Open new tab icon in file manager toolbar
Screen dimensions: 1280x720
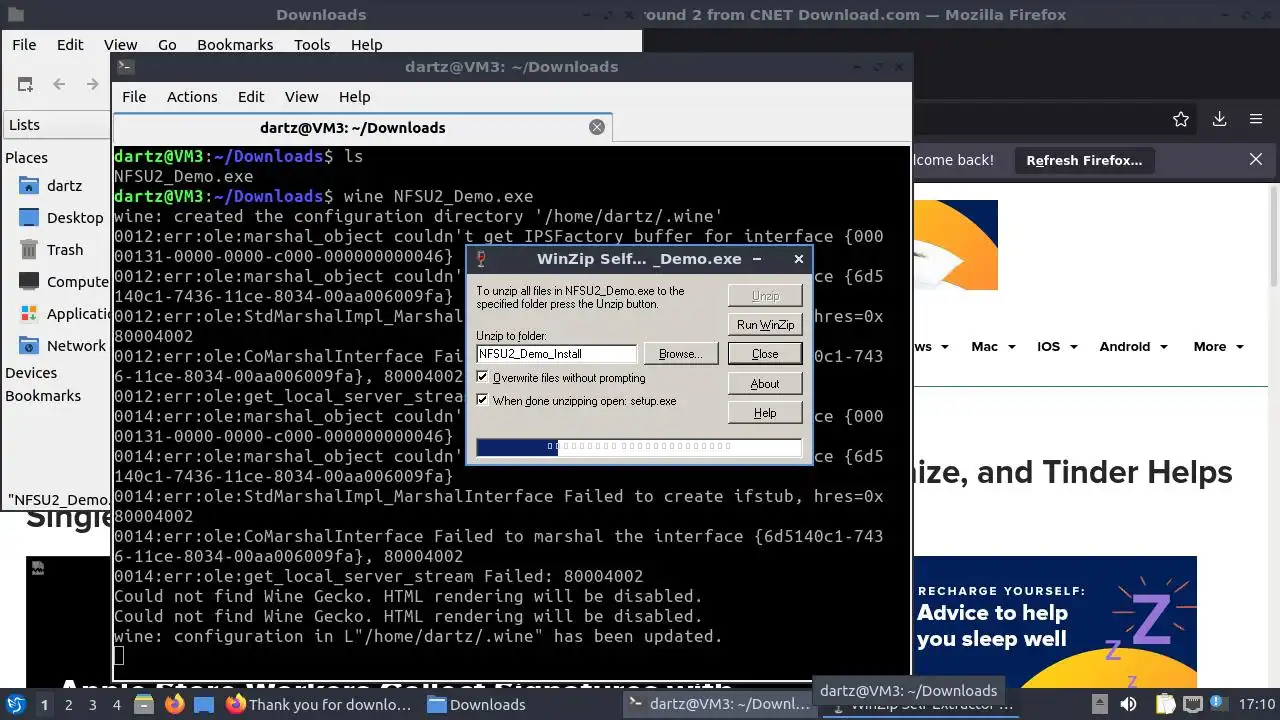click(25, 84)
